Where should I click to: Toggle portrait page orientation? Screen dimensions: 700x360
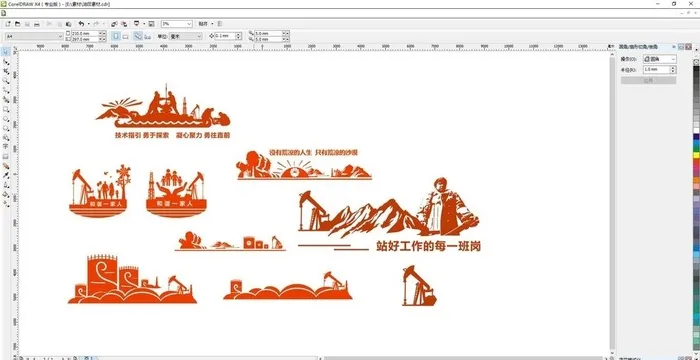tap(117, 36)
